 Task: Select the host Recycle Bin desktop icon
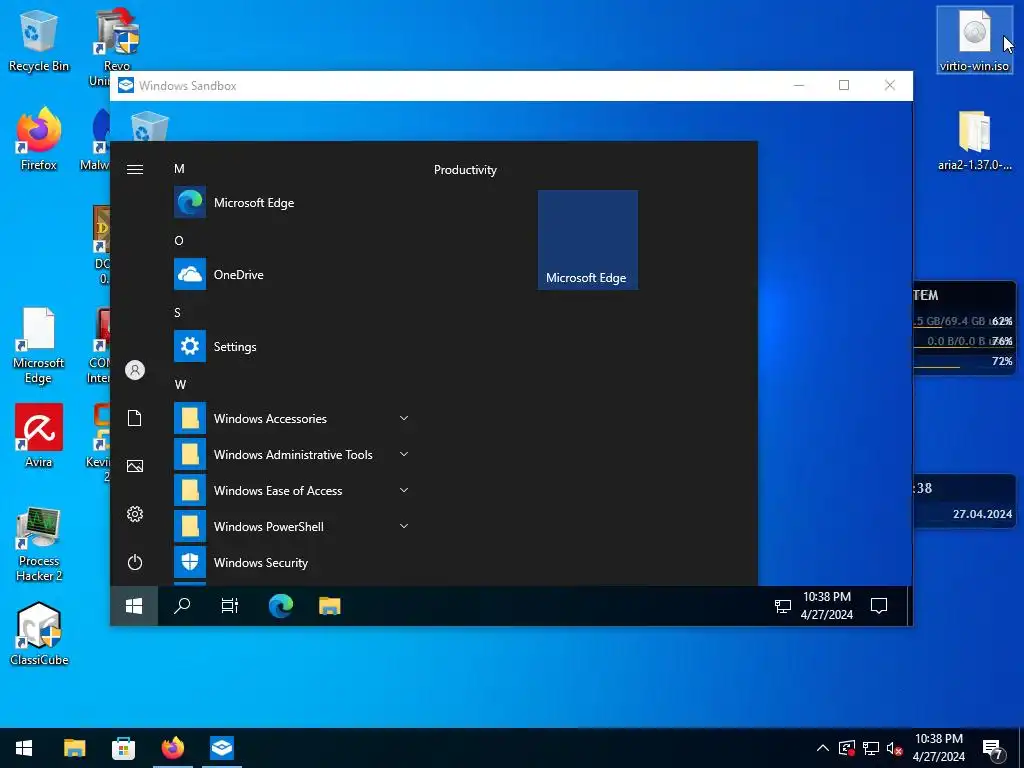coord(39,42)
